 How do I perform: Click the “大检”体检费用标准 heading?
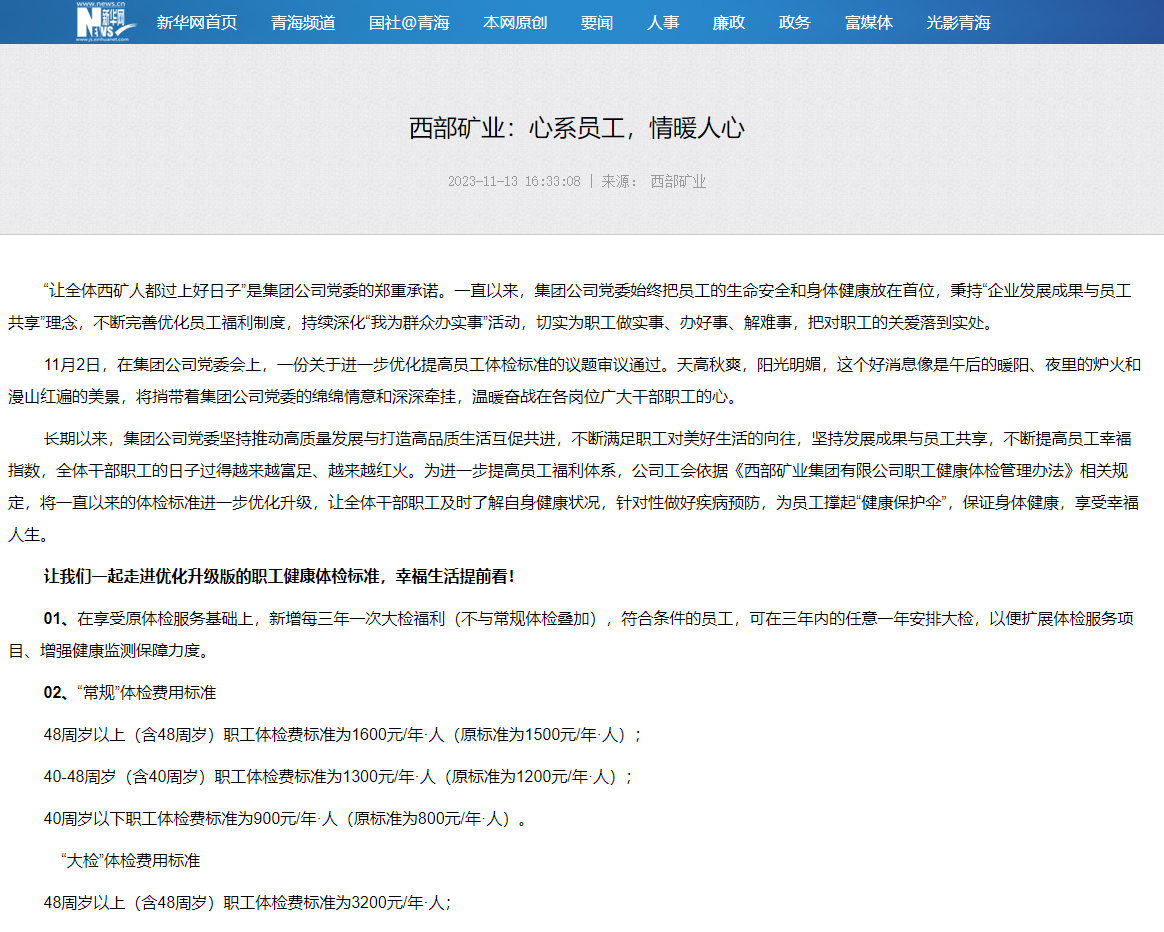tap(130, 860)
